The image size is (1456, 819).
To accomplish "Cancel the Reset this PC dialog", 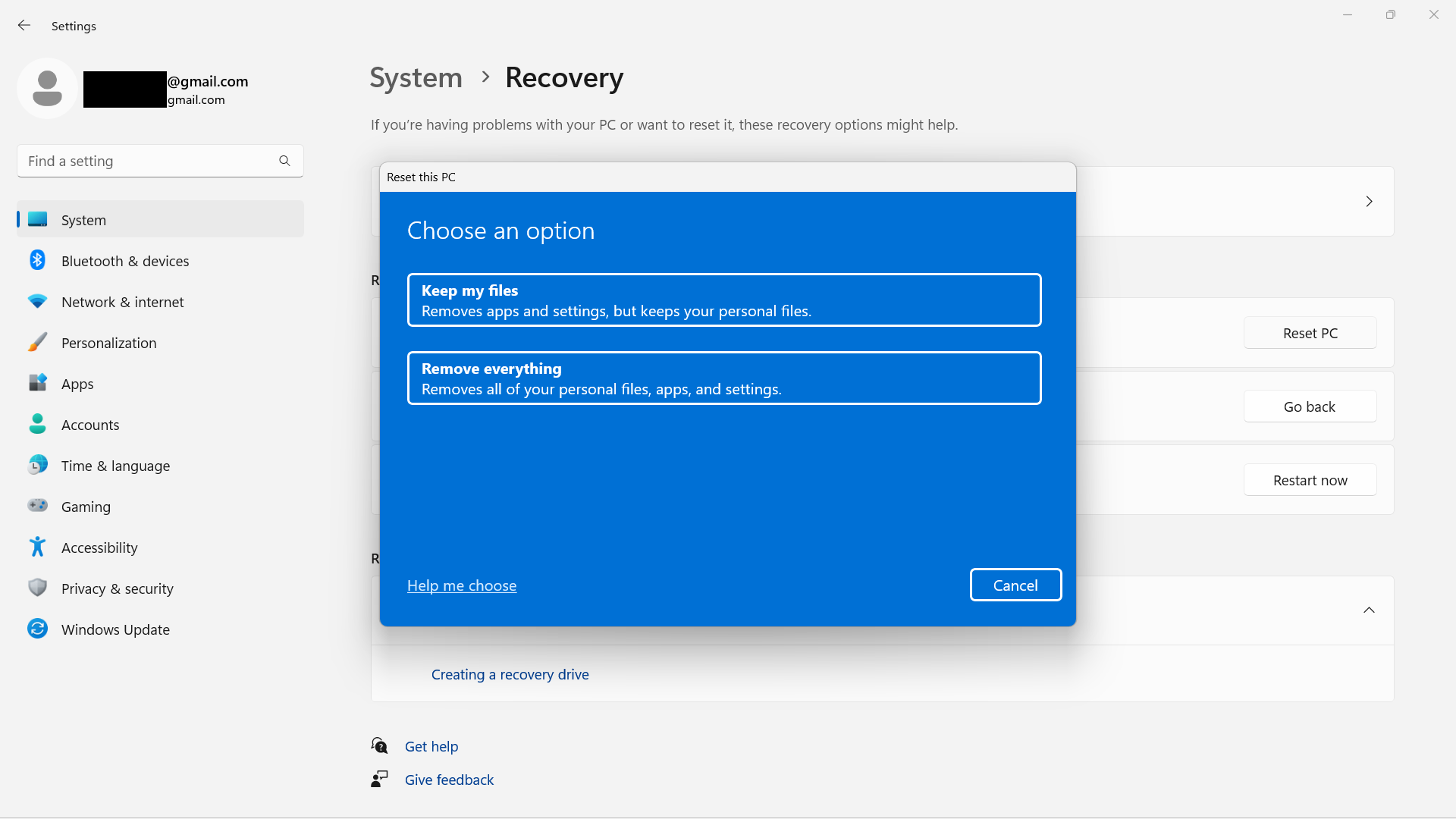I will click(x=1015, y=585).
